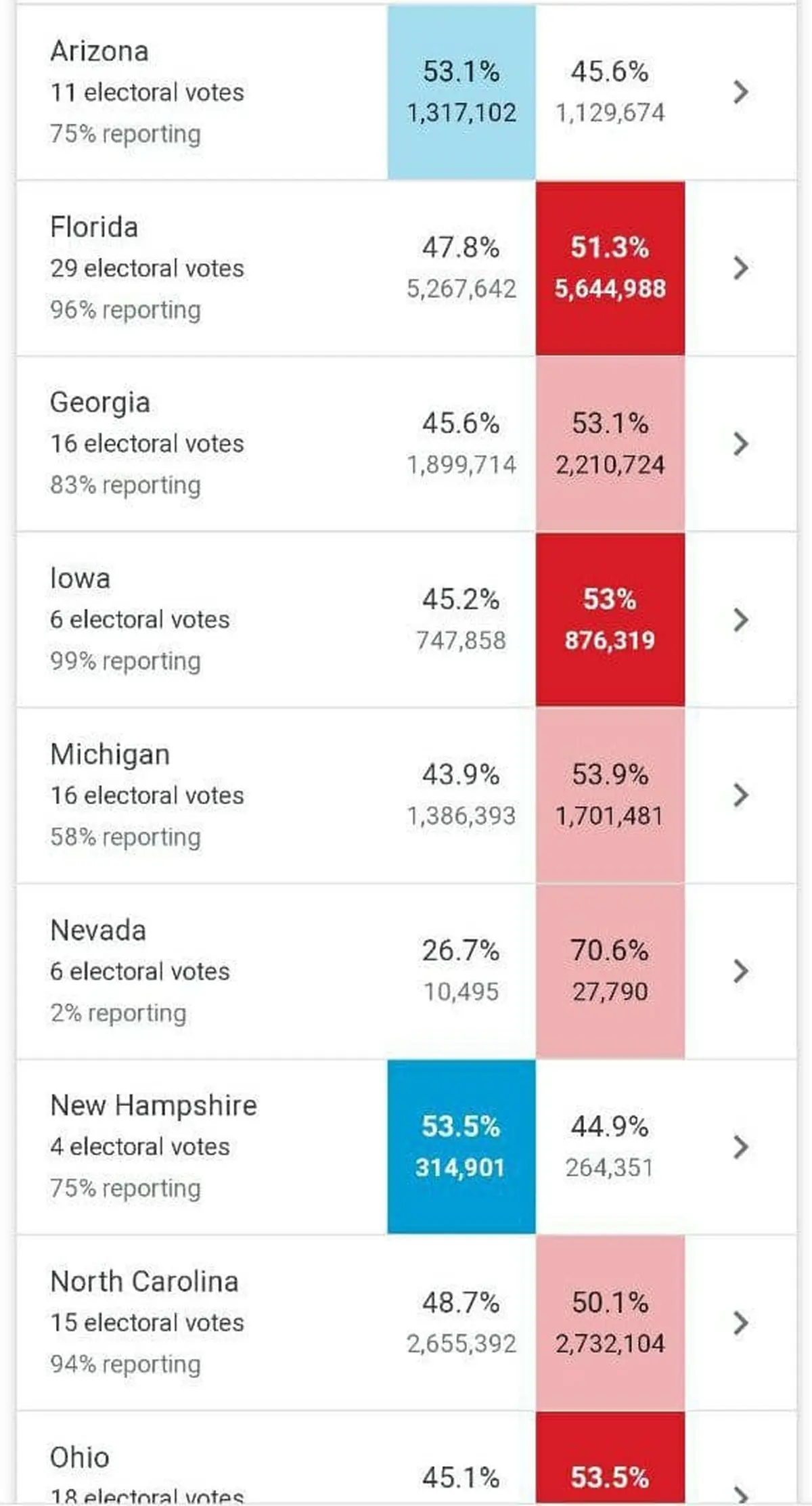
Task: Click the red Florida 51.3% result cell
Action: coord(610,268)
